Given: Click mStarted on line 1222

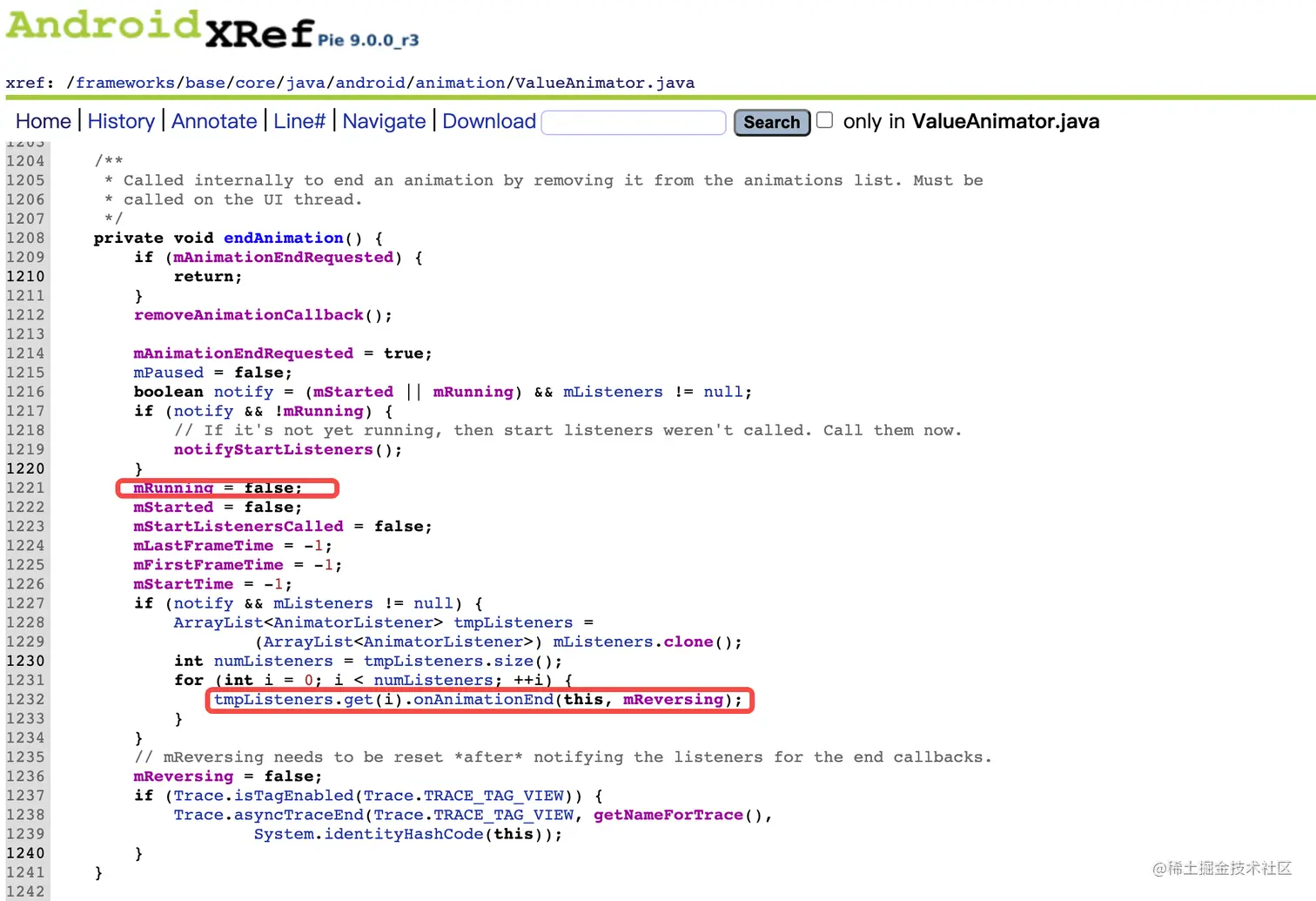Looking at the screenshot, I should (x=173, y=507).
